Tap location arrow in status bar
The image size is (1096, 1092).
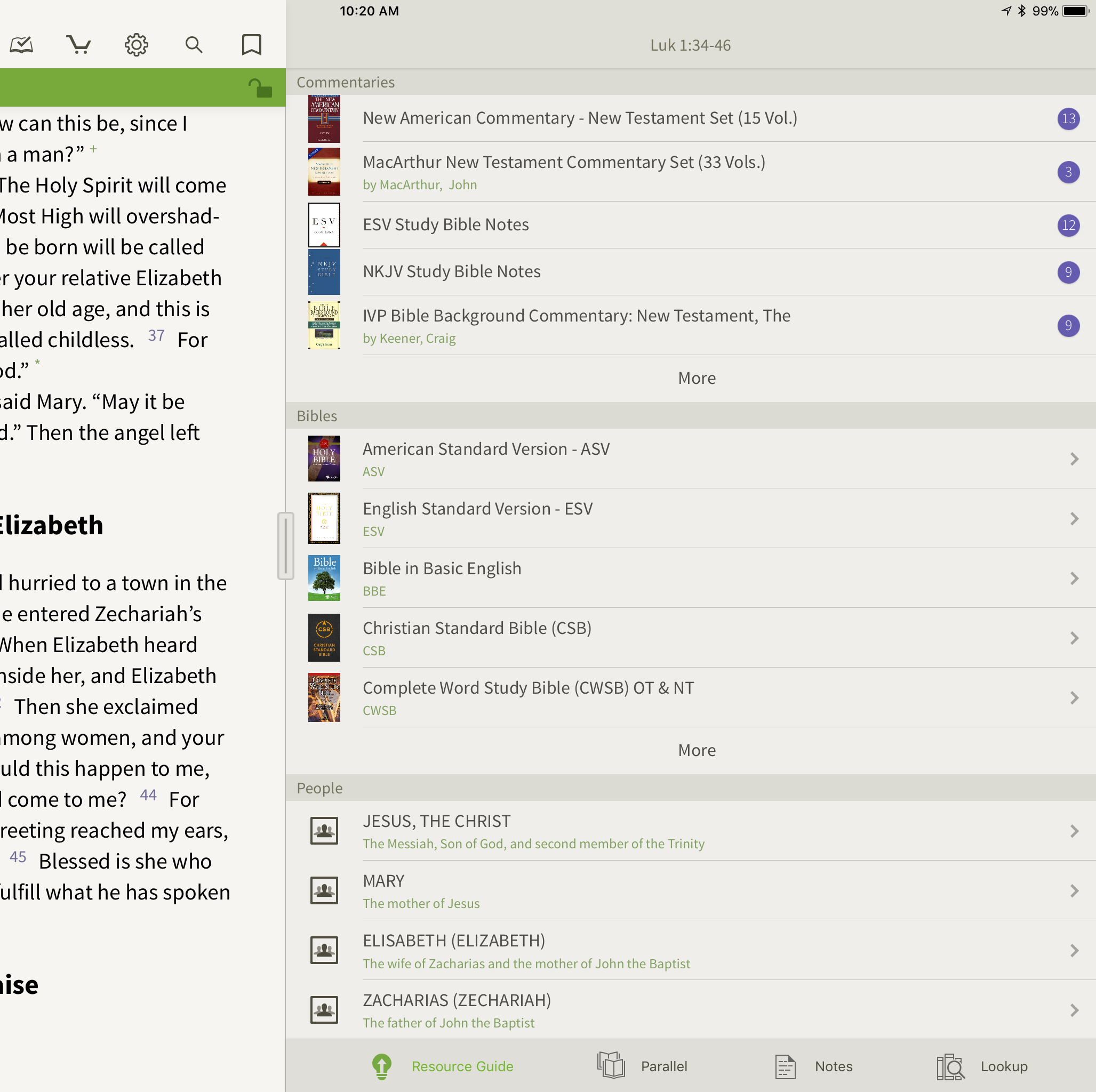click(1006, 11)
